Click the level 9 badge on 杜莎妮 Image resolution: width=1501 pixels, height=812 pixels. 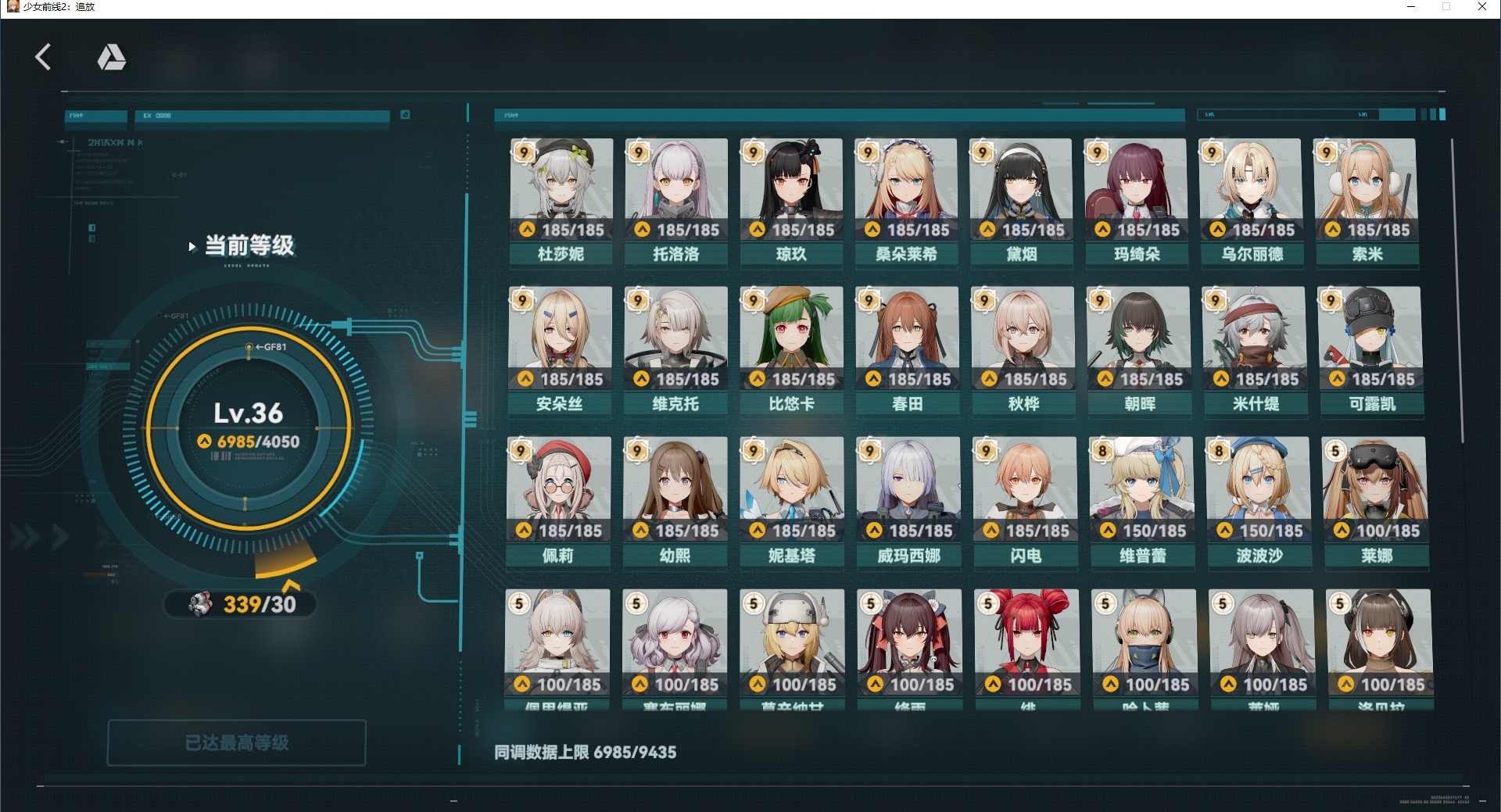[x=524, y=152]
